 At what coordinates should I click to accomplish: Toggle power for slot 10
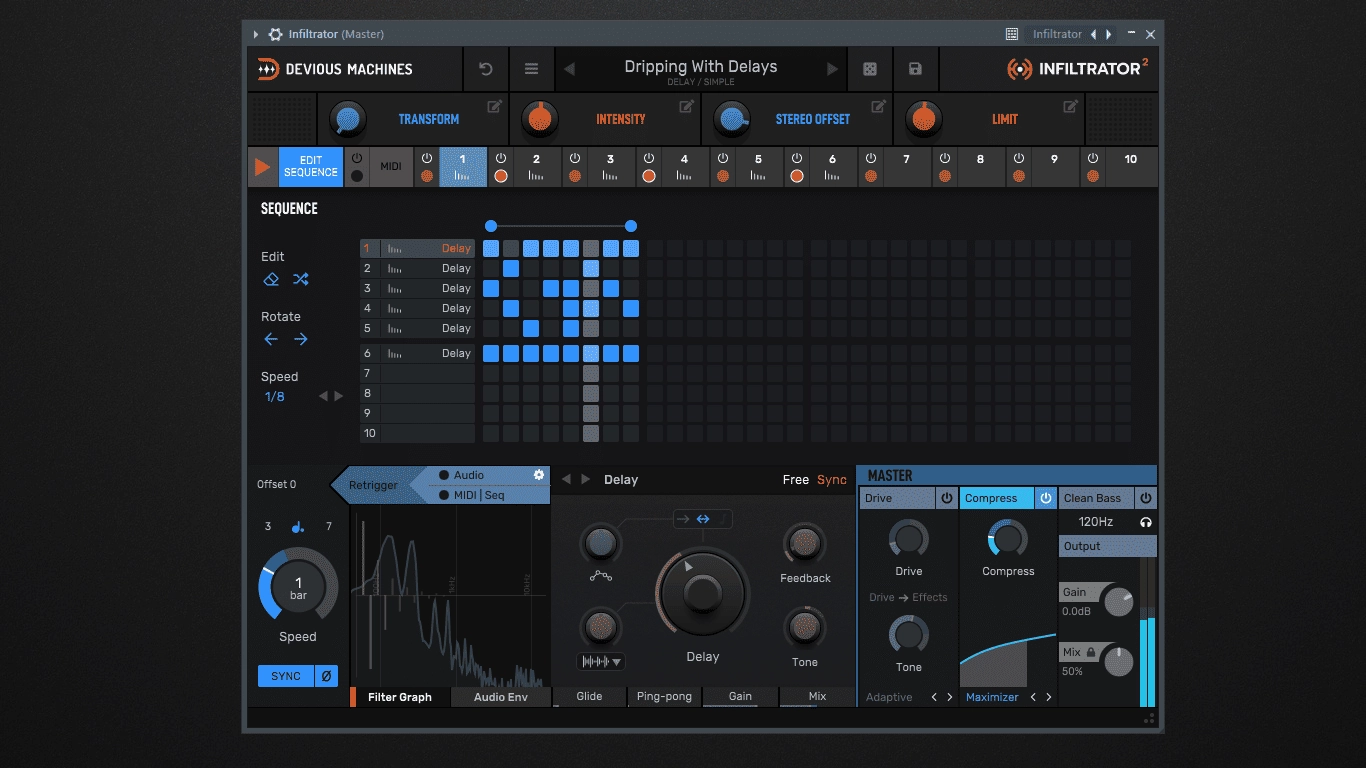pyautogui.click(x=1093, y=158)
